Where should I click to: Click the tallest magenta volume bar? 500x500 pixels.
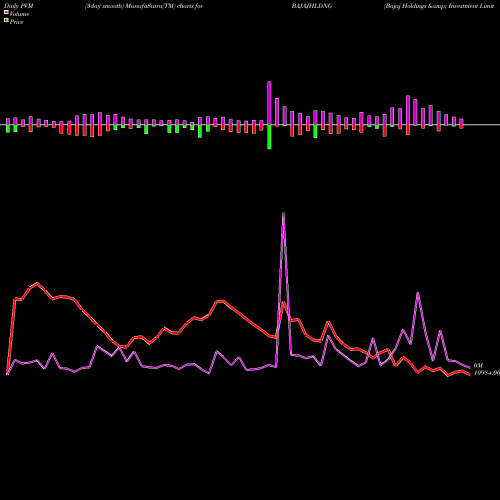(x=269, y=103)
